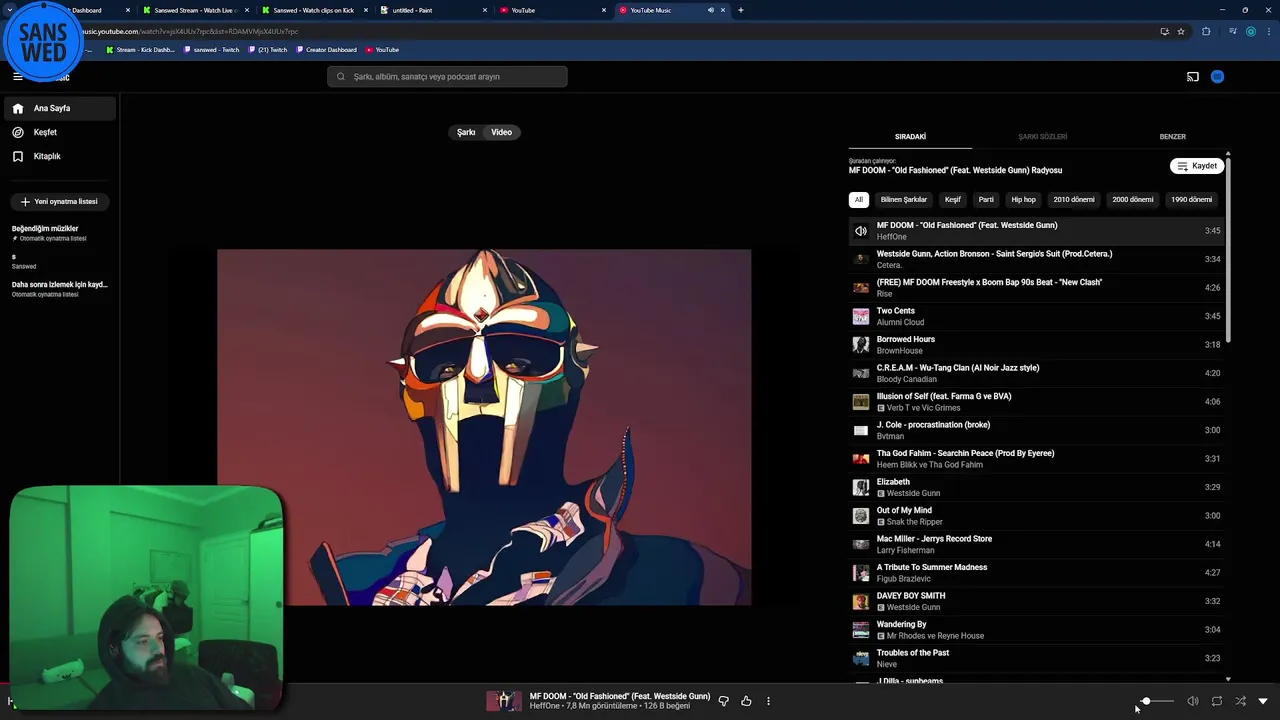Click the now-playing speaker icon for Old Fashioned
Screen dimensions: 1280x720
tap(860, 231)
